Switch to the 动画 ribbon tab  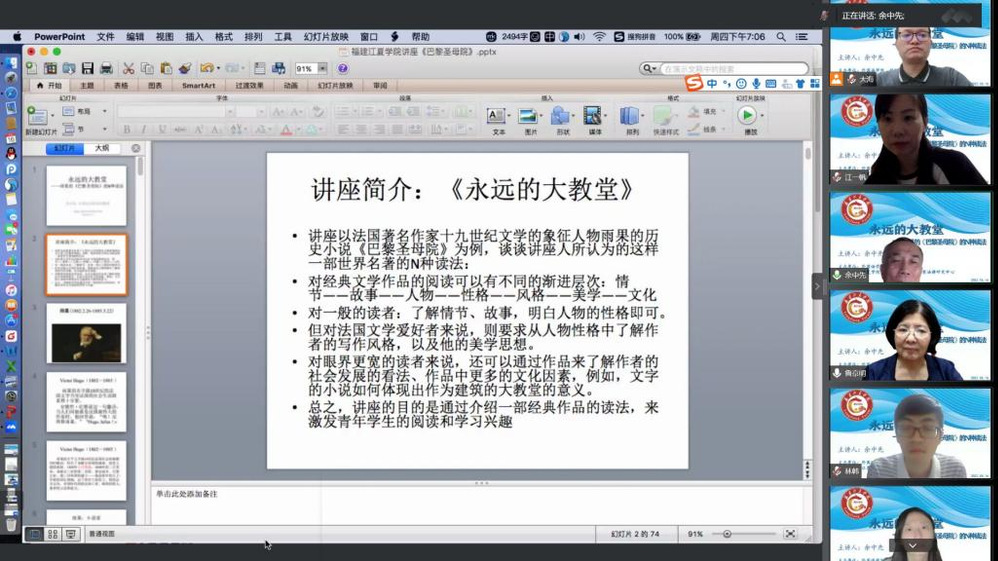290,86
